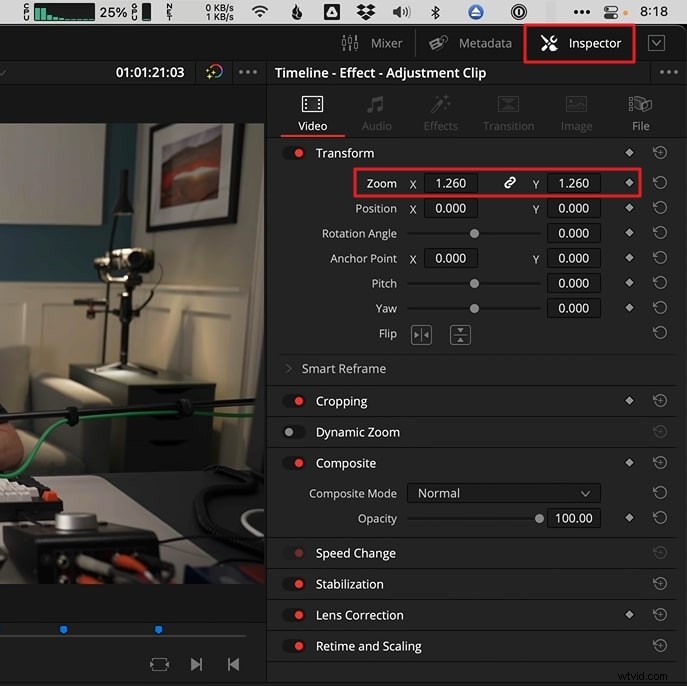This screenshot has height=686, width=687.
Task: Flip the clip horizontally
Action: click(421, 335)
